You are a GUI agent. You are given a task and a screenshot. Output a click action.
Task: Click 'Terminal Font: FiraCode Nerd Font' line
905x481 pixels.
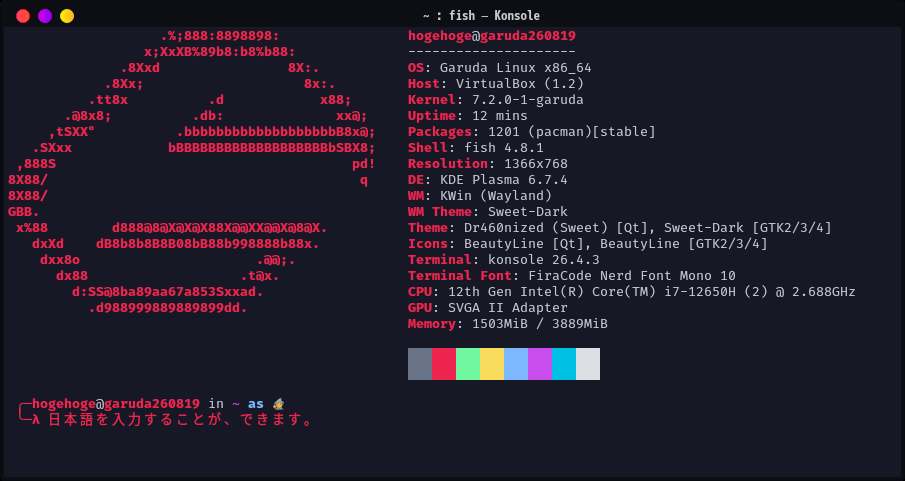coord(572,275)
